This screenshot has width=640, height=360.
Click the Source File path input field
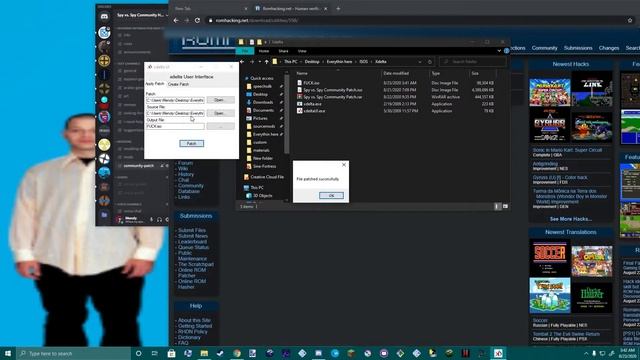coord(175,113)
